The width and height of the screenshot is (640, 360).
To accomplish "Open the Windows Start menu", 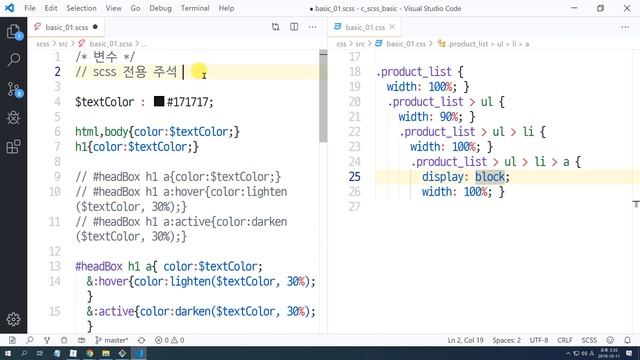I will tap(7, 353).
